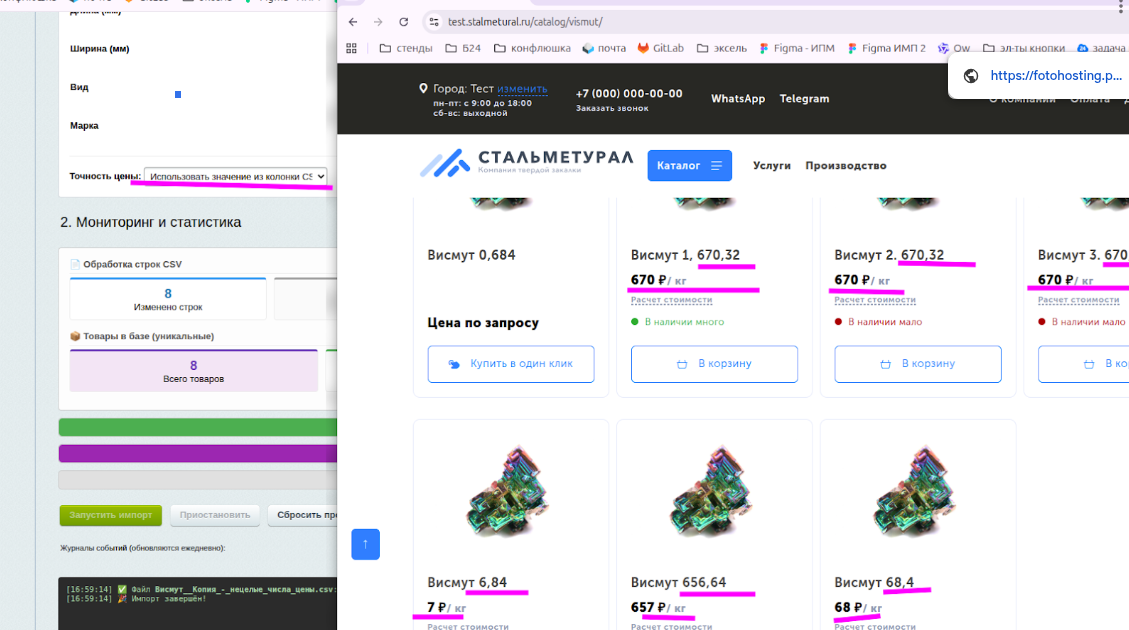The height and width of the screenshot is (630, 1129).
Task: Click the browser back arrow
Action: [x=353, y=21]
